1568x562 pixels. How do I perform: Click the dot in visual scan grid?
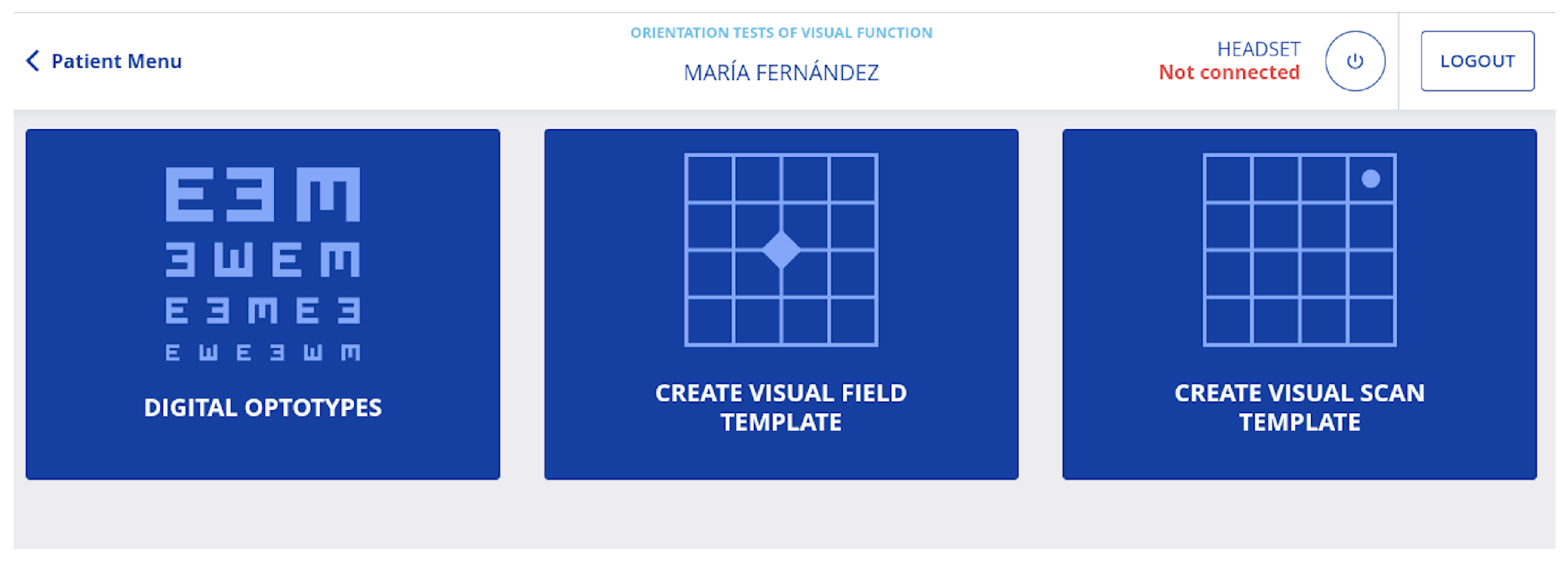(x=1370, y=179)
